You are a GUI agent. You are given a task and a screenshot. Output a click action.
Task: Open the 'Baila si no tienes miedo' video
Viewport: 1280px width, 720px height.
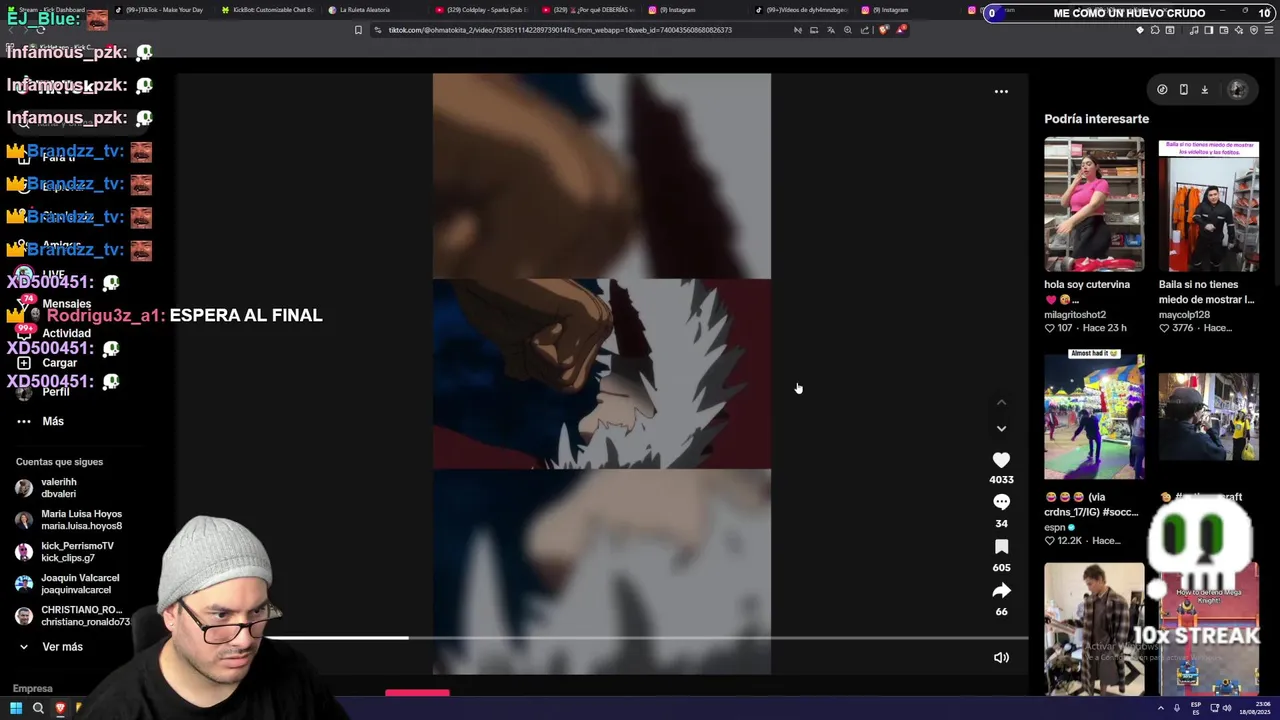click(1208, 204)
